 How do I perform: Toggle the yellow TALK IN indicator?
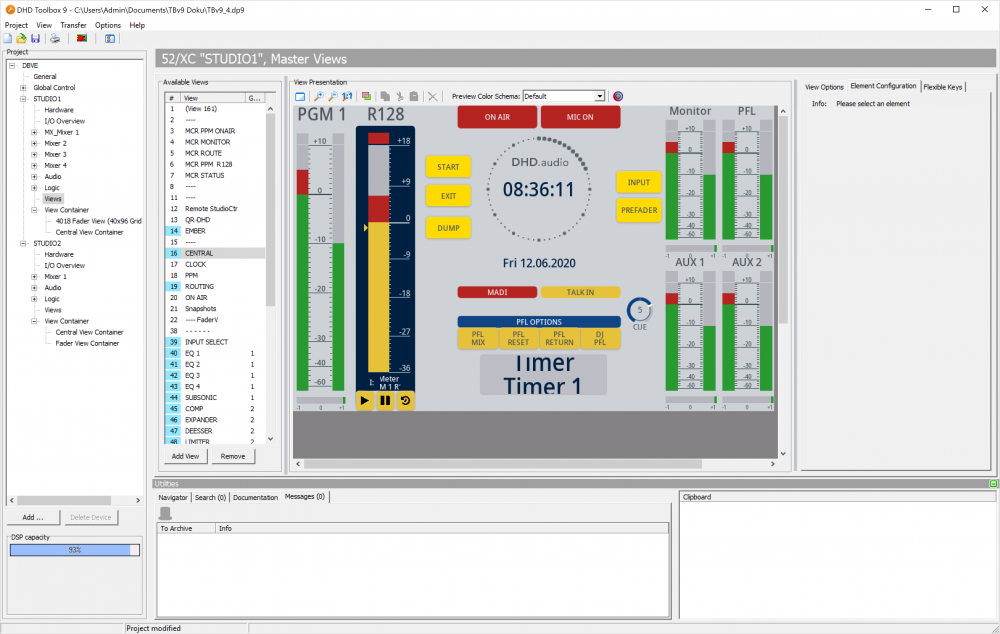580,292
